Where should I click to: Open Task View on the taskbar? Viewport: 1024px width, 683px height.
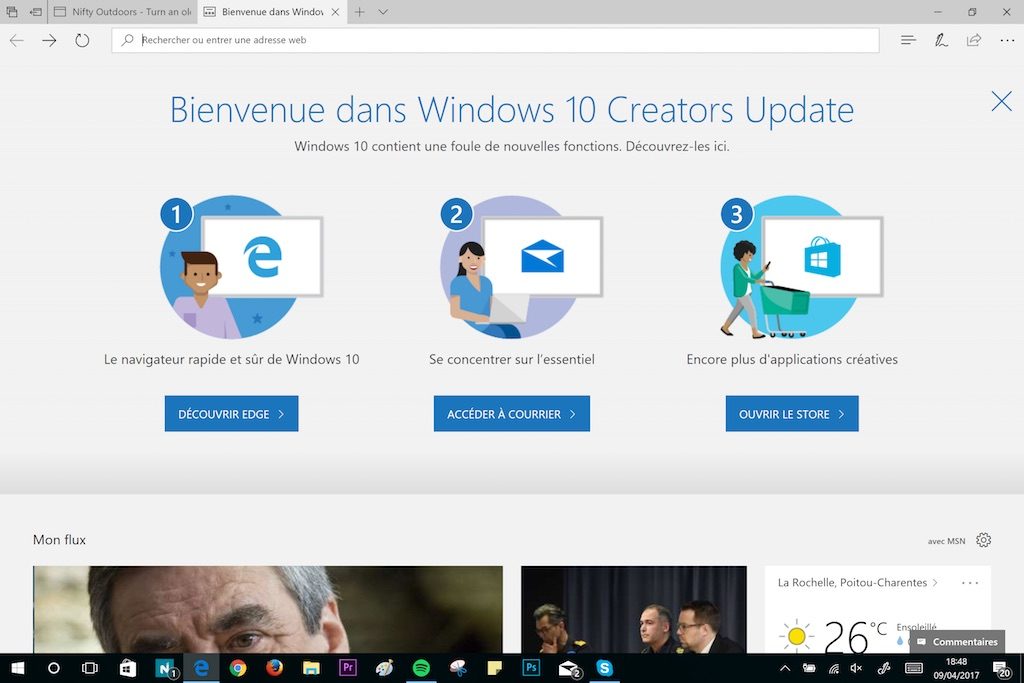(90, 668)
